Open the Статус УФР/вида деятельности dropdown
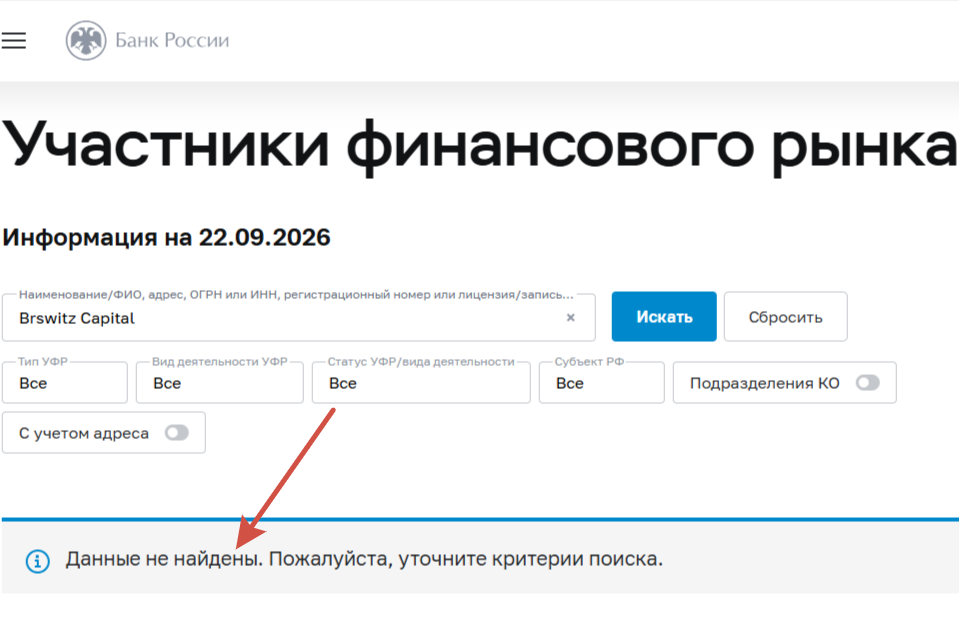Viewport: 959px width, 619px height. tap(421, 383)
